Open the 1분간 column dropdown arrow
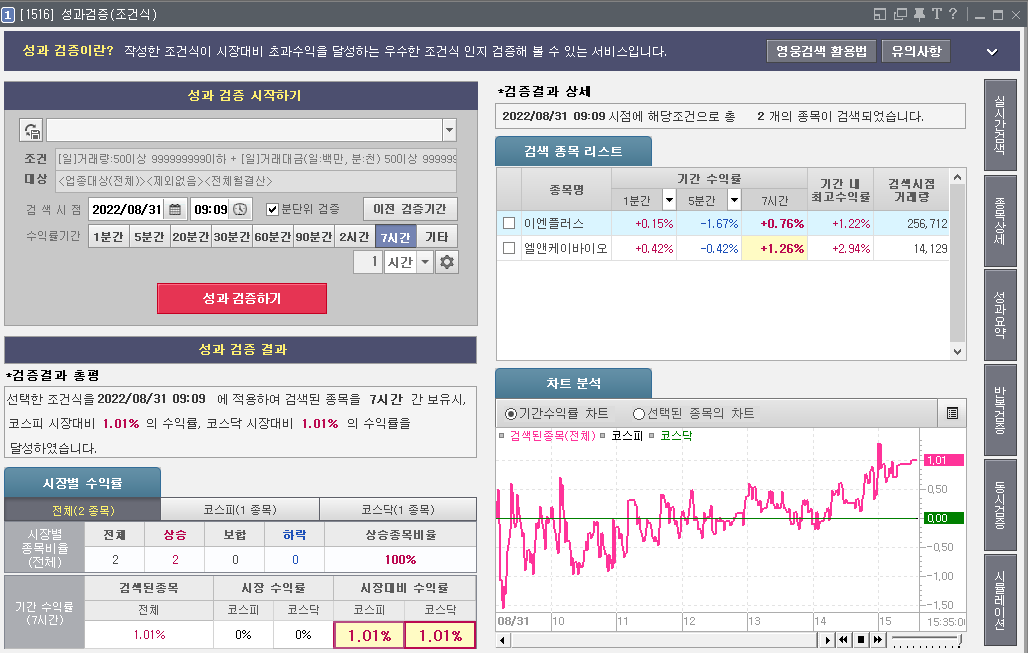This screenshot has height=653, width=1028. click(669, 200)
